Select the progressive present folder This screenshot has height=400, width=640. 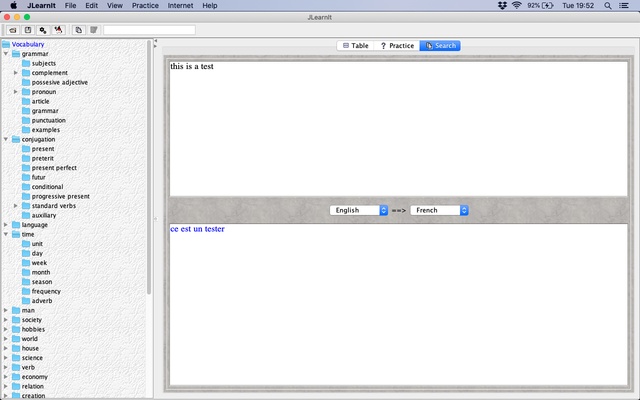[56, 196]
